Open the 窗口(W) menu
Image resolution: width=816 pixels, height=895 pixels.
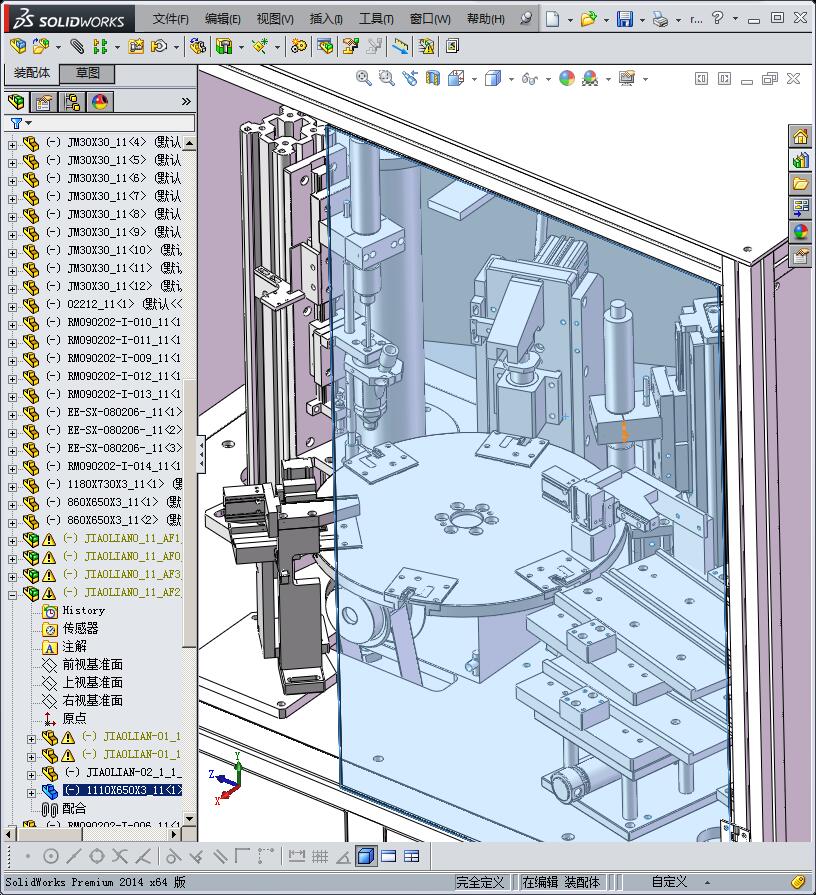coord(430,19)
